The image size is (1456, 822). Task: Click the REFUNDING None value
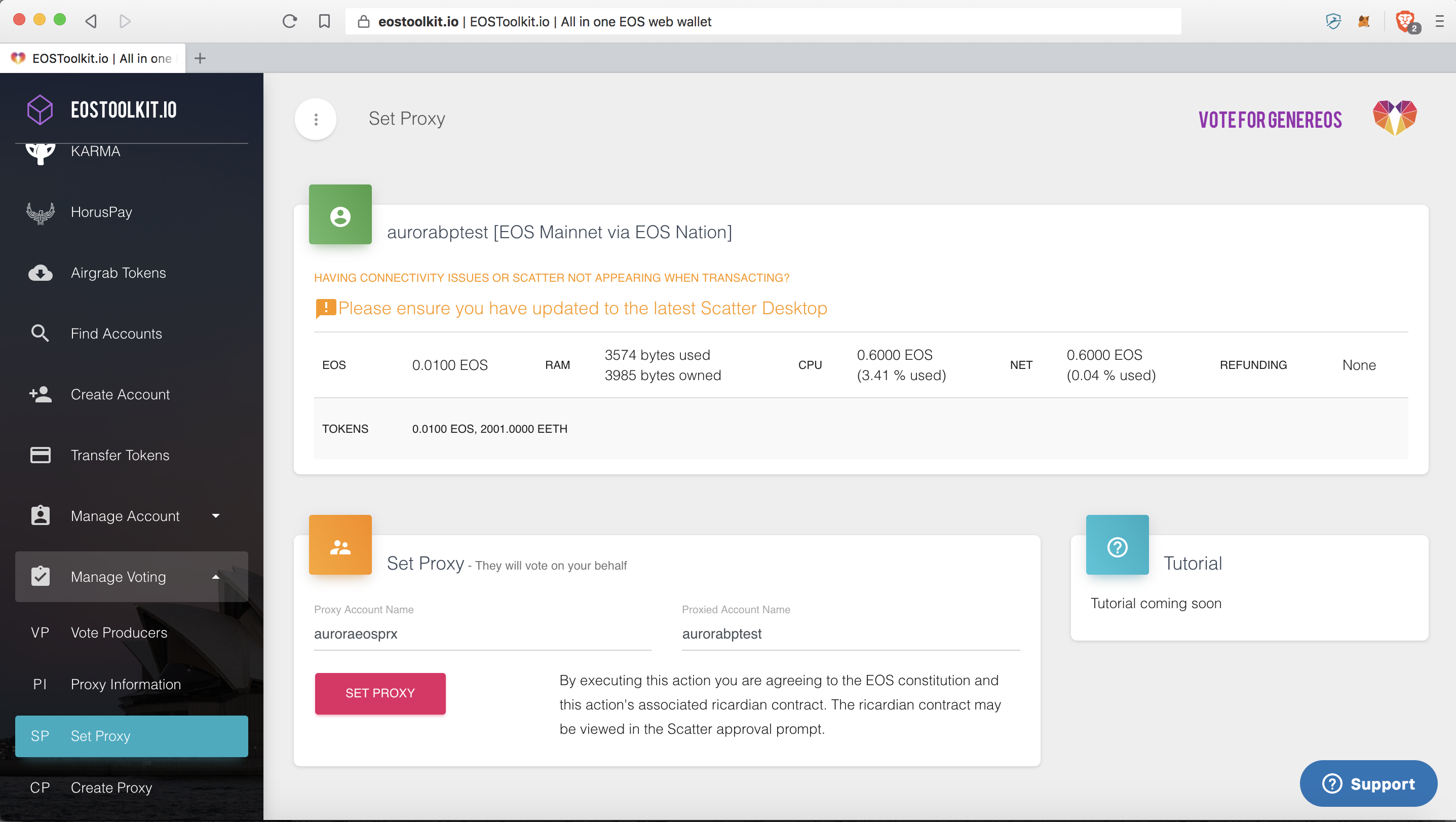(1359, 365)
